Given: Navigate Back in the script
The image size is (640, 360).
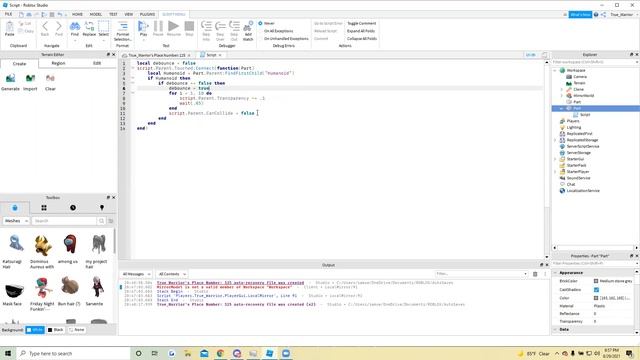Looking at the screenshot, I should pyautogui.click(x=45, y=28).
